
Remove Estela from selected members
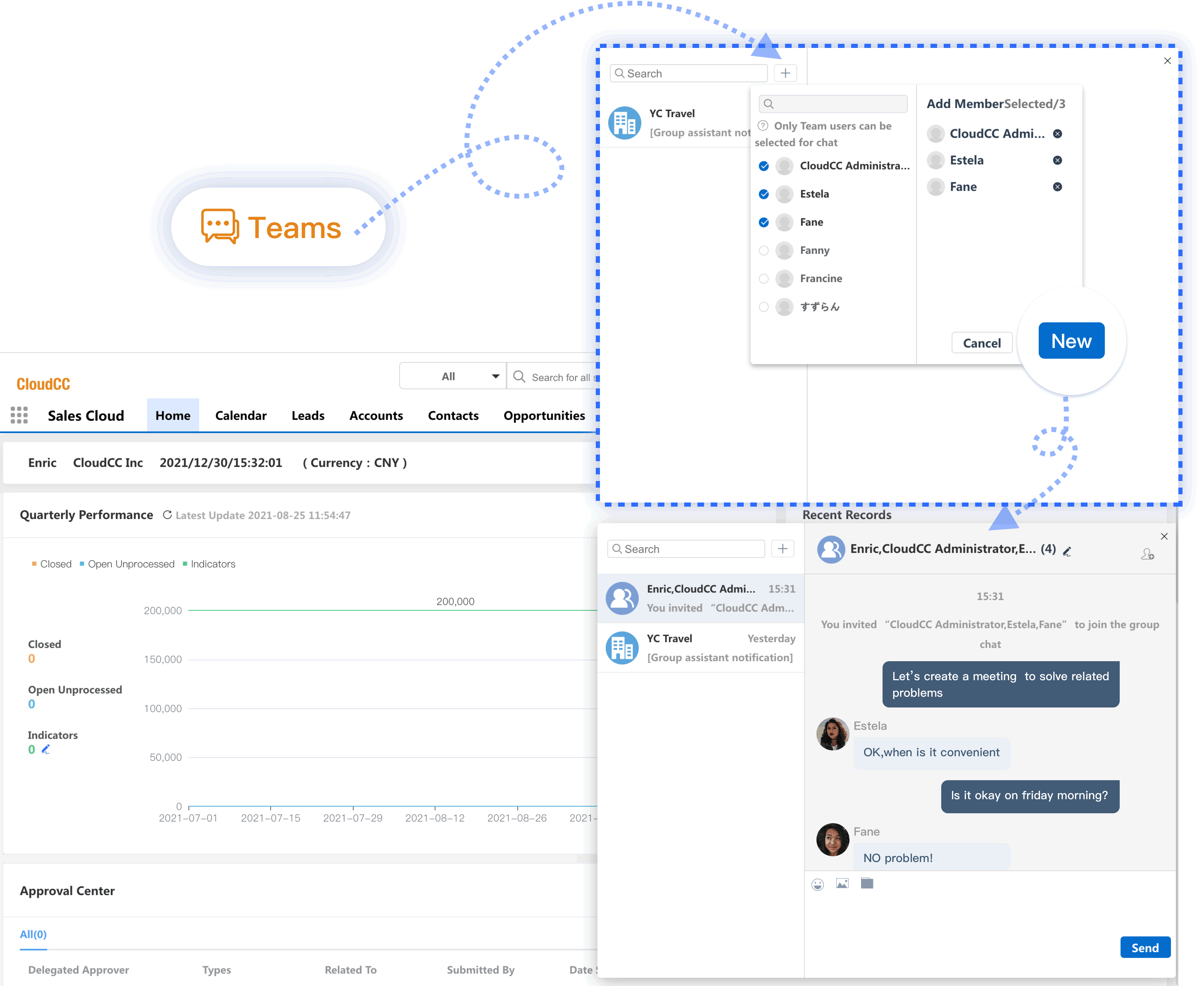click(1057, 160)
